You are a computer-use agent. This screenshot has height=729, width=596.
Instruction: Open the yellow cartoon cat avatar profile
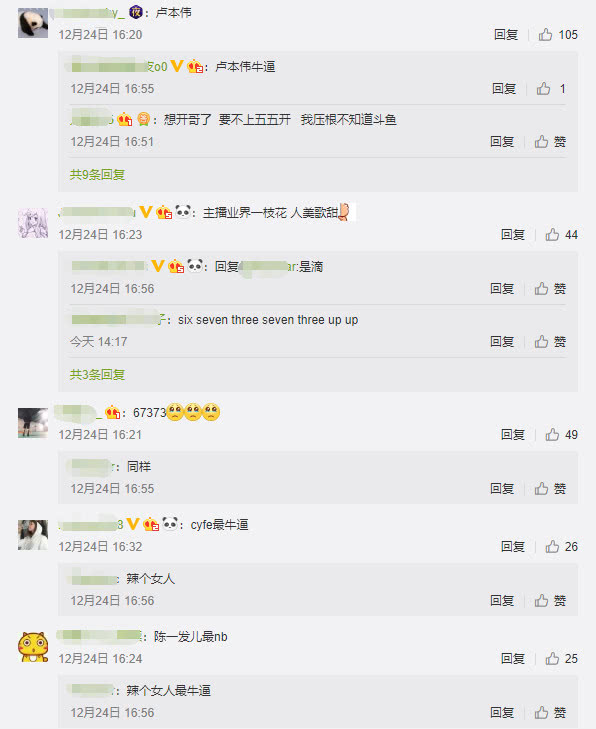click(33, 647)
